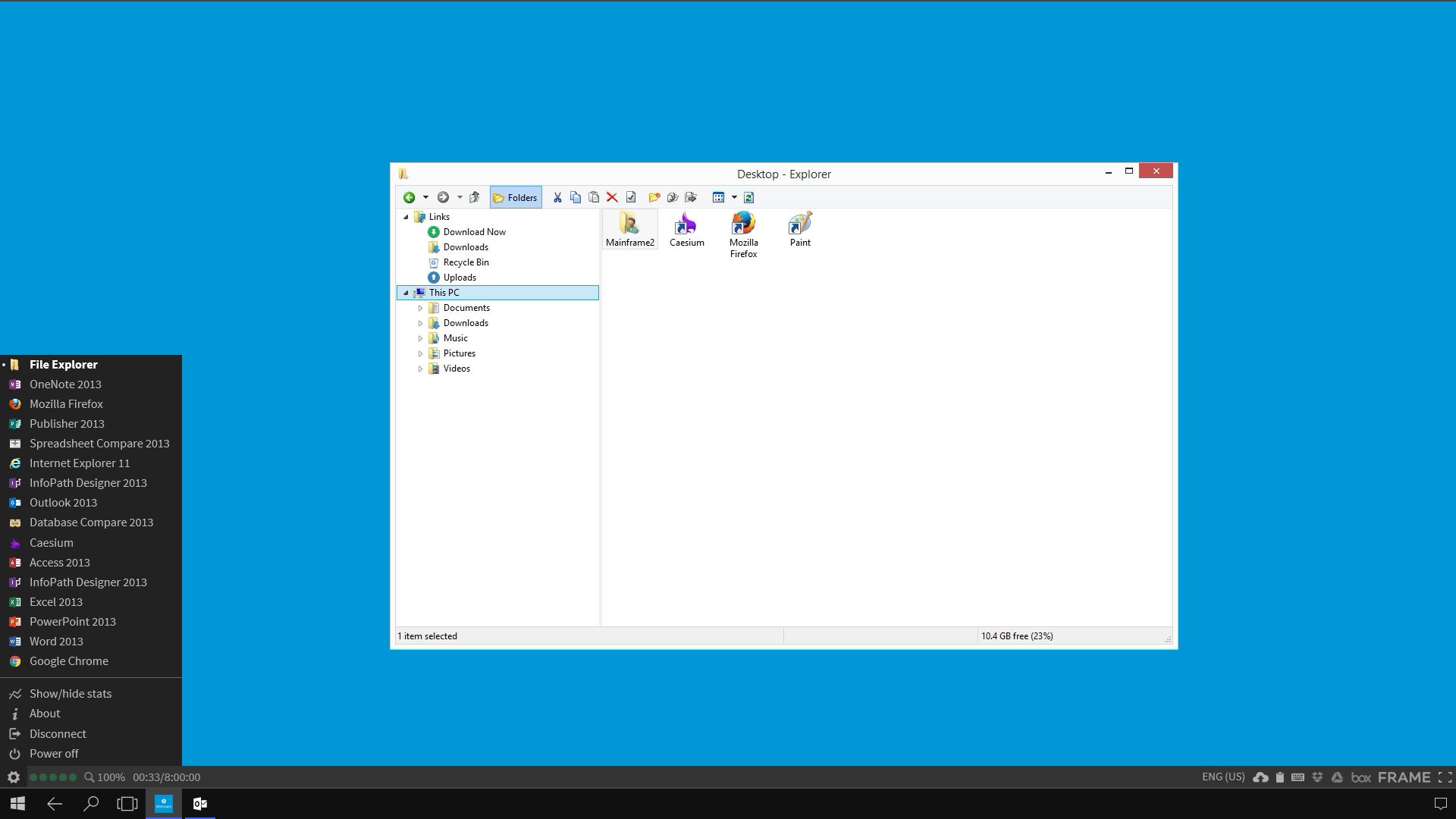Click the ENG (US) language indicator
The image size is (1456, 819).
tap(1223, 777)
